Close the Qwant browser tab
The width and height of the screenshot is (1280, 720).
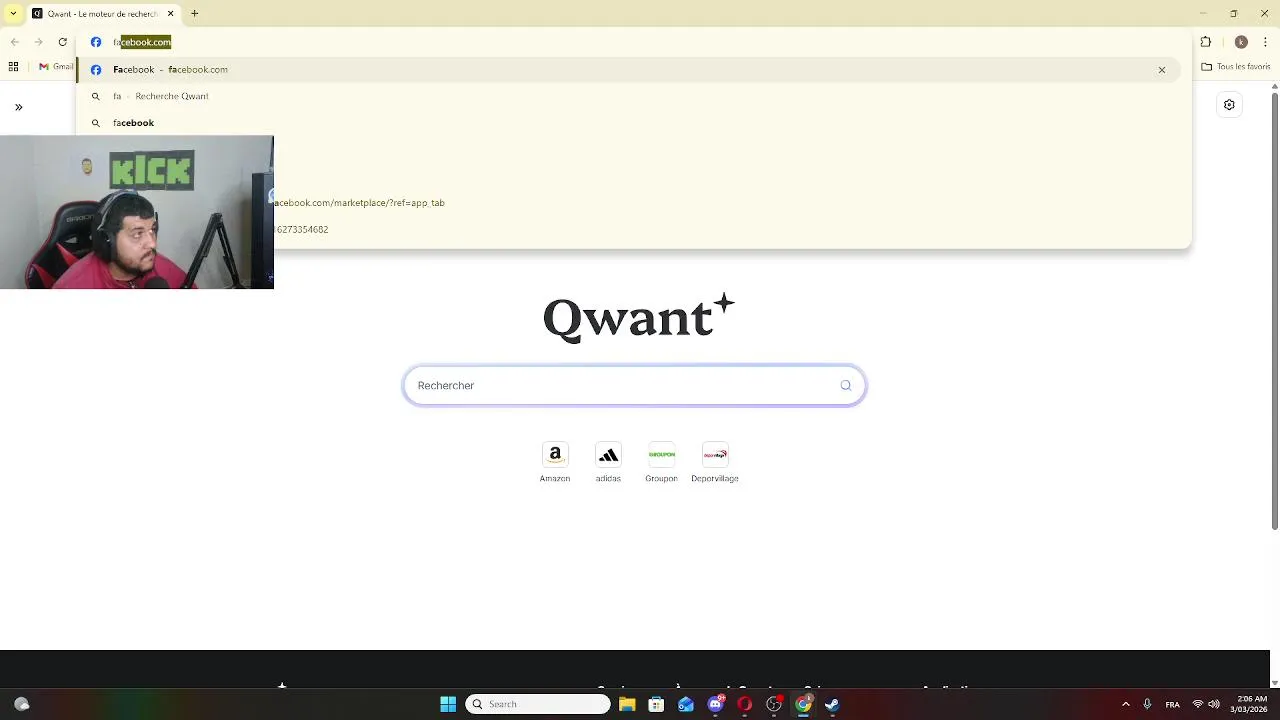pos(170,14)
